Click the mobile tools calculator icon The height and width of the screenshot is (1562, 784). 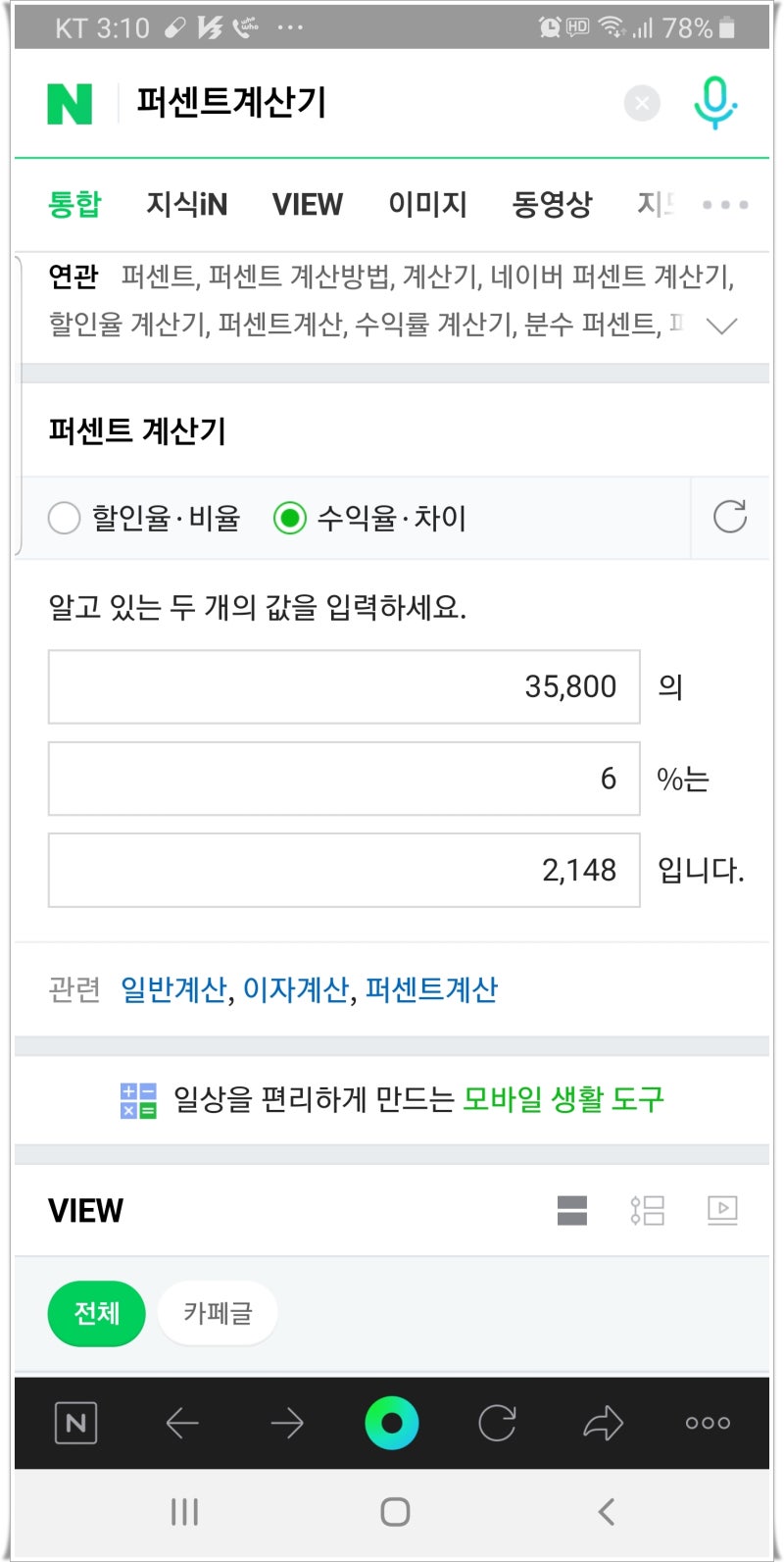(x=137, y=1099)
